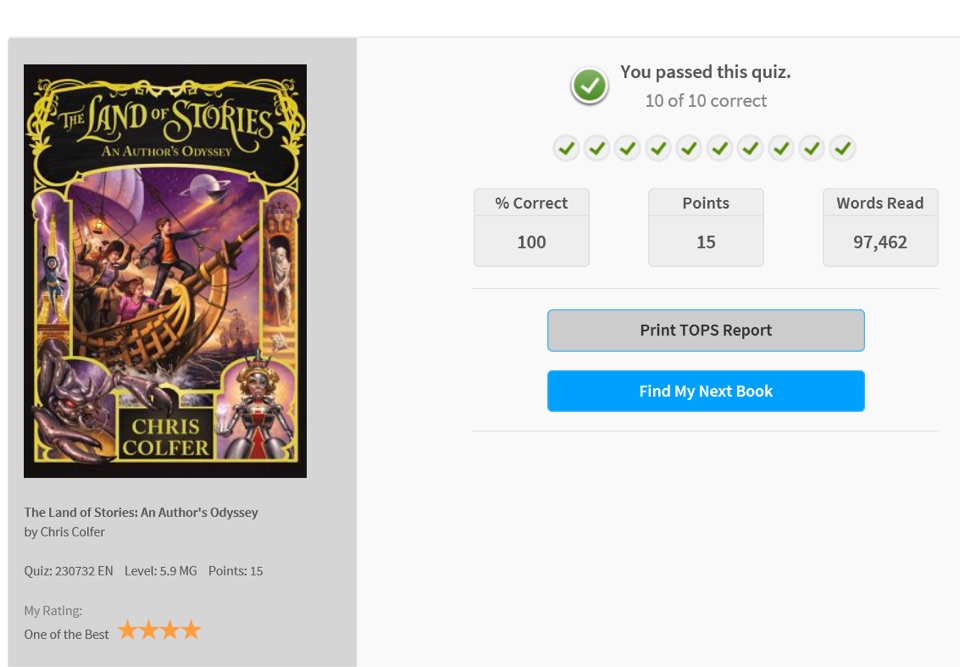Select the sixth question checkmark icon
This screenshot has width=960, height=667.
(720, 148)
